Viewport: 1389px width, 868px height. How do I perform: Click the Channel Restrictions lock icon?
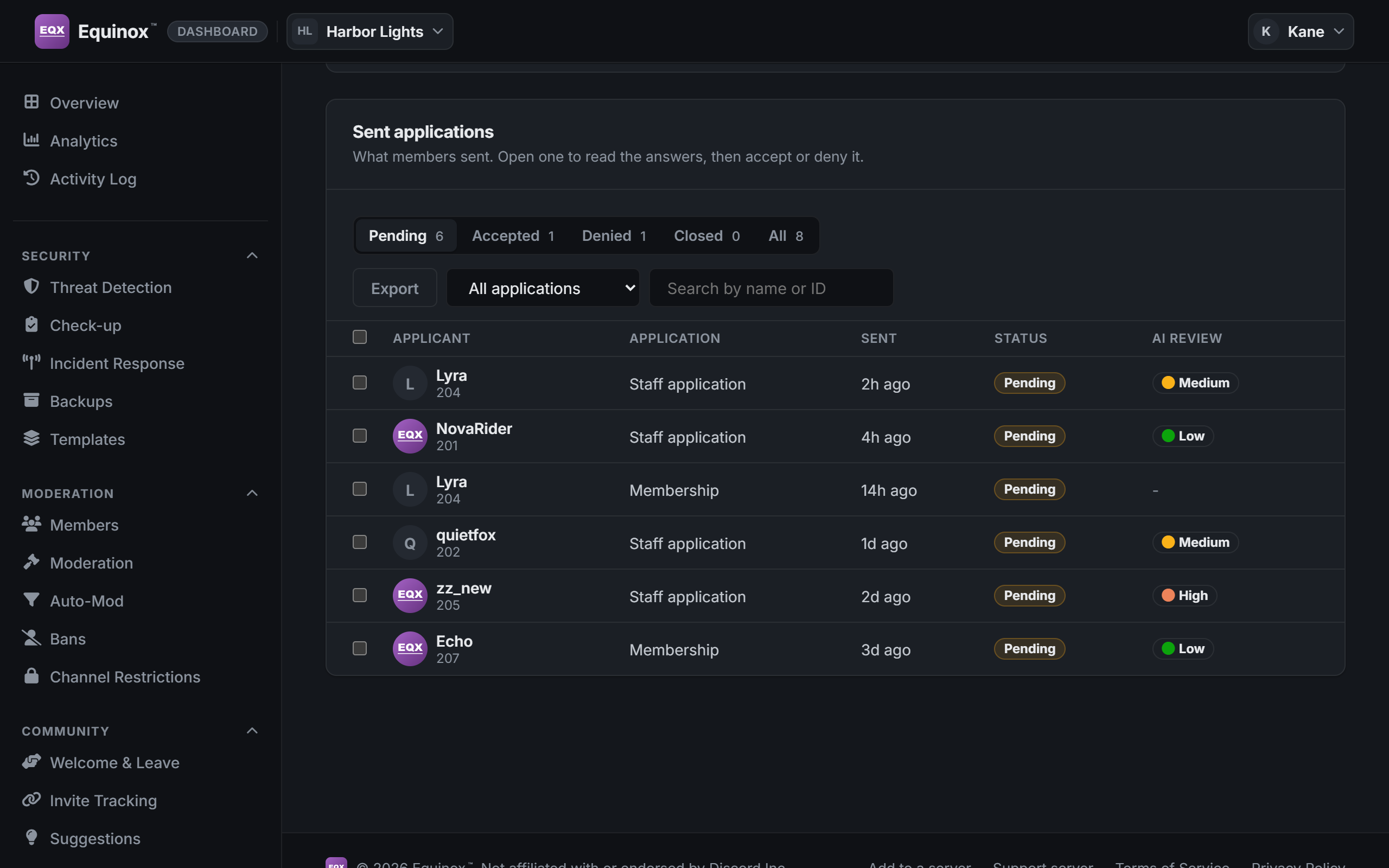31,675
